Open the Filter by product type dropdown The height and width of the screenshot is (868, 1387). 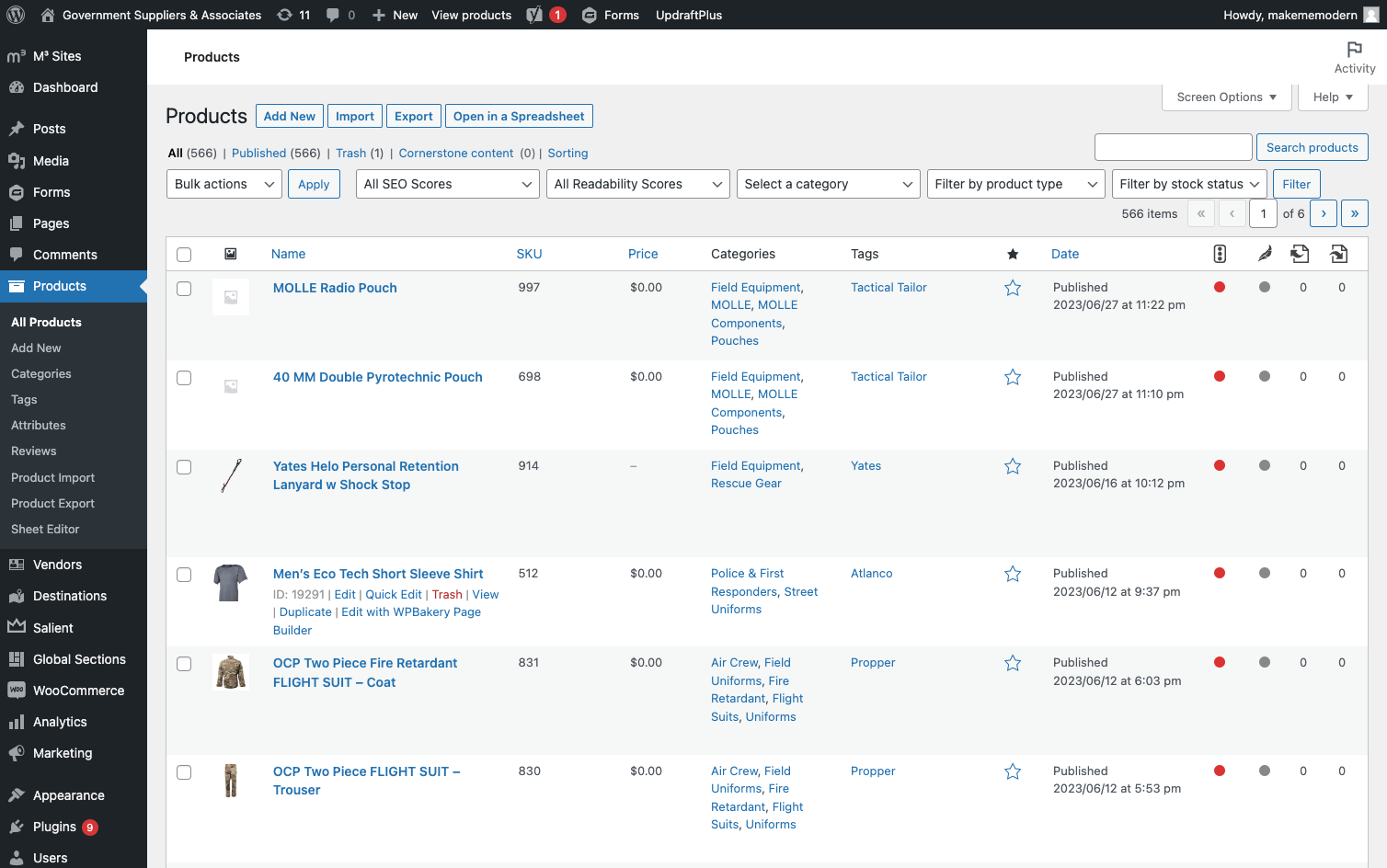click(1015, 184)
